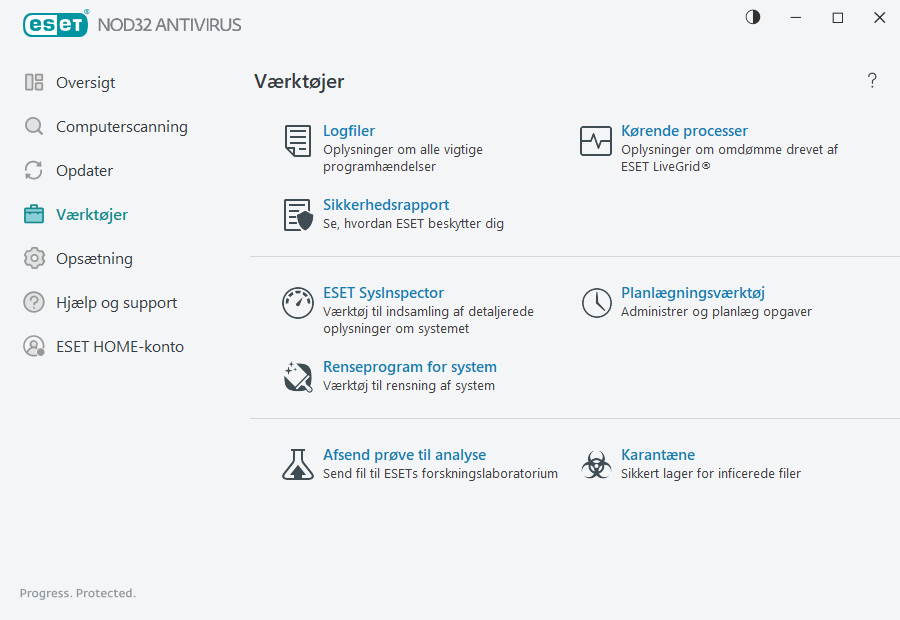
Task: Open Computerscanning in the sidebar
Action: pos(121,127)
